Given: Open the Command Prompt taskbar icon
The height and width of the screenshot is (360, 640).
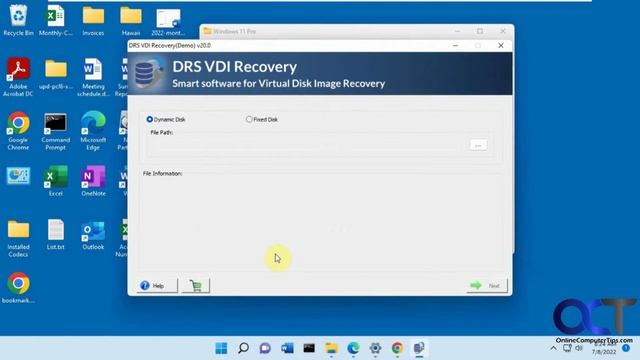Looking at the screenshot, I should (309, 348).
